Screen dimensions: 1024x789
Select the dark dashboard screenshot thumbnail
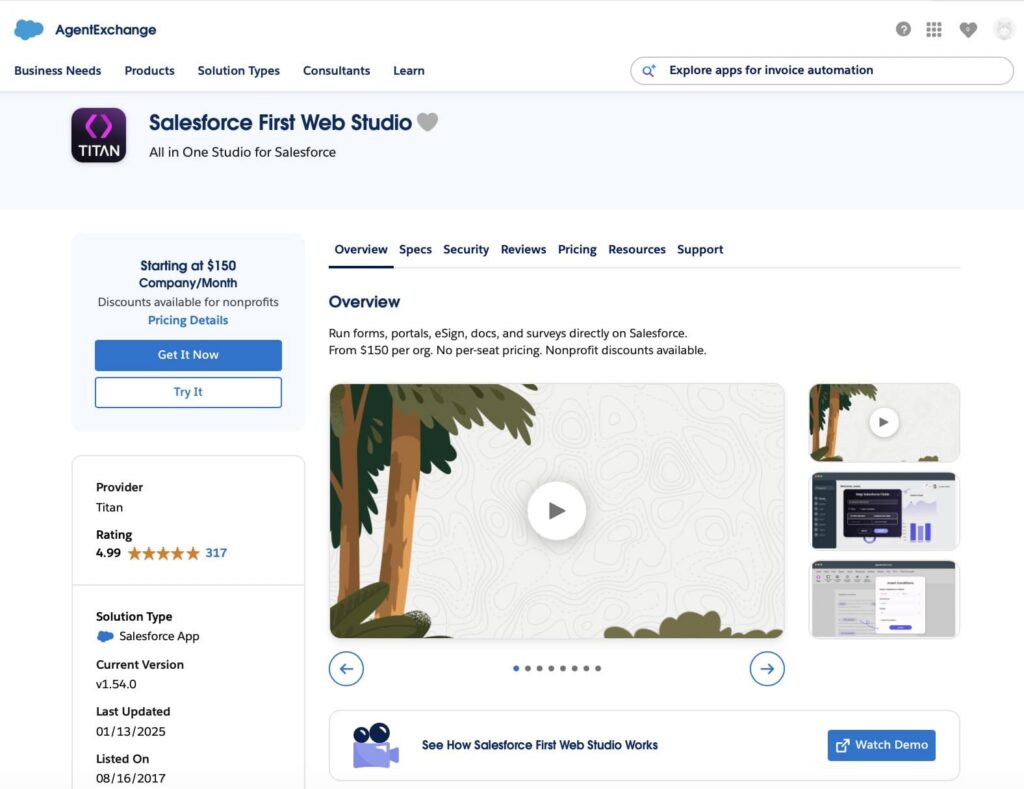[884, 511]
